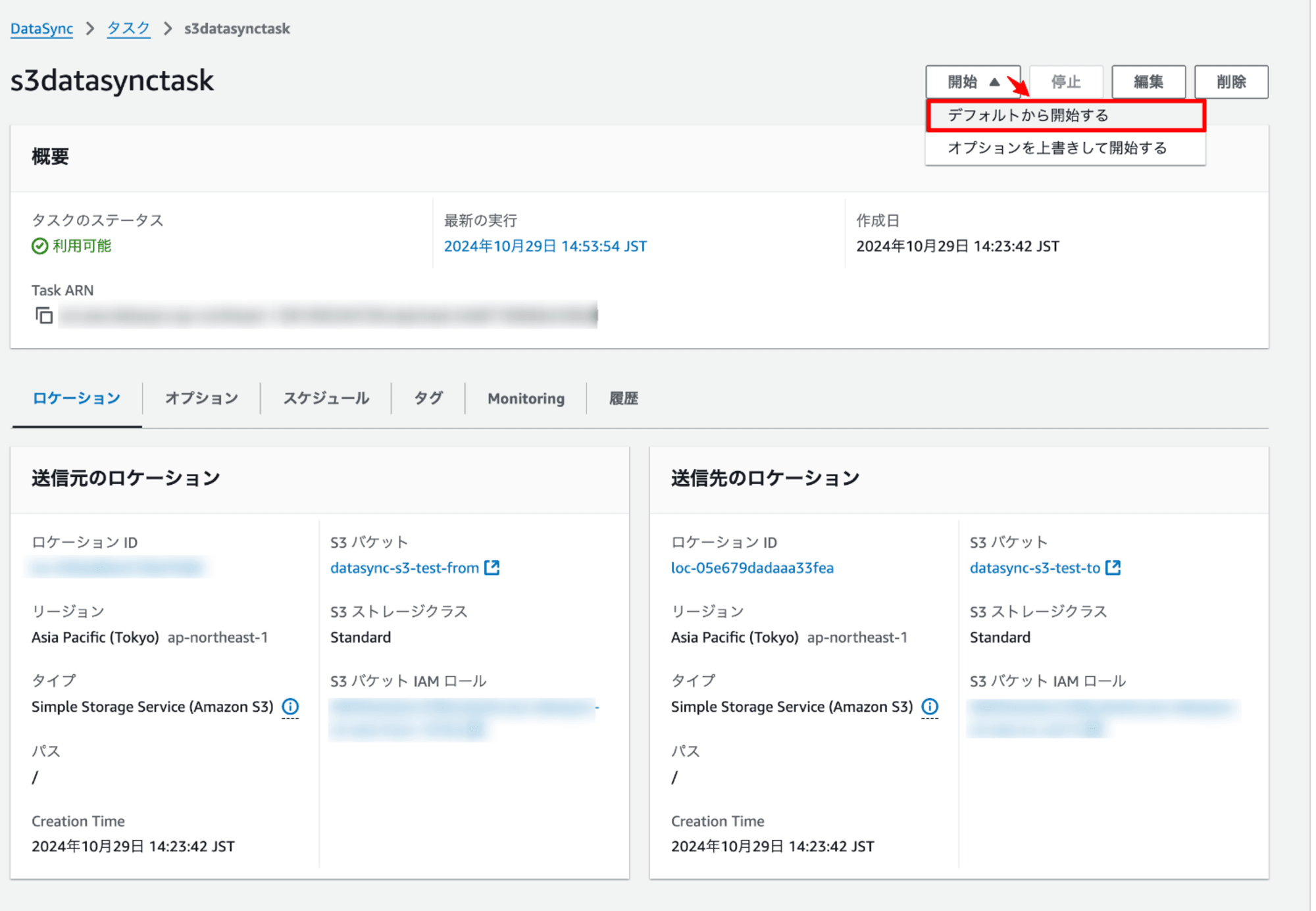Click 送信元のロケーション panel heading
The width and height of the screenshot is (1316, 911).
click(x=126, y=478)
